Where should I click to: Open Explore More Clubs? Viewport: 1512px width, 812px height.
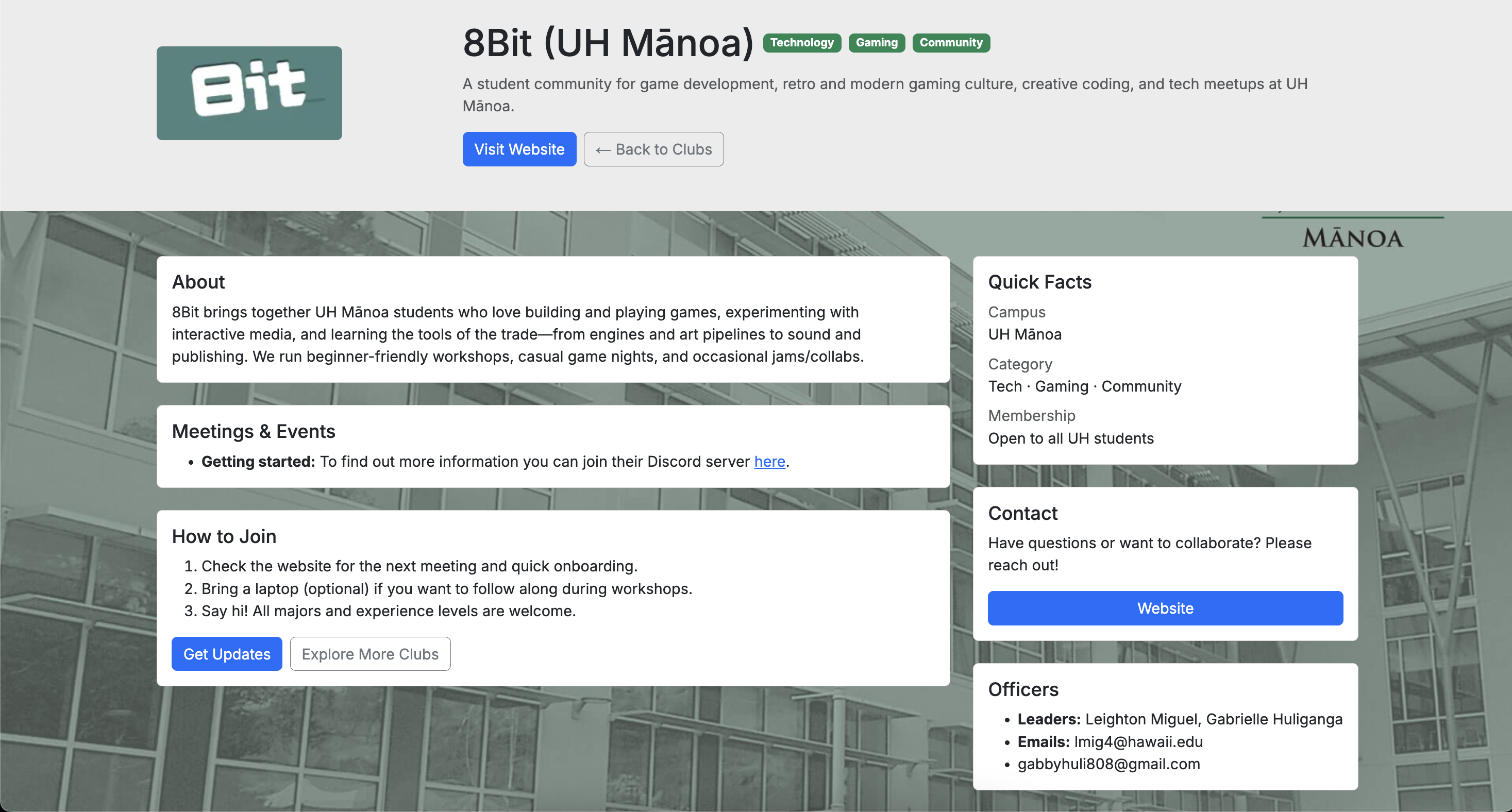370,654
